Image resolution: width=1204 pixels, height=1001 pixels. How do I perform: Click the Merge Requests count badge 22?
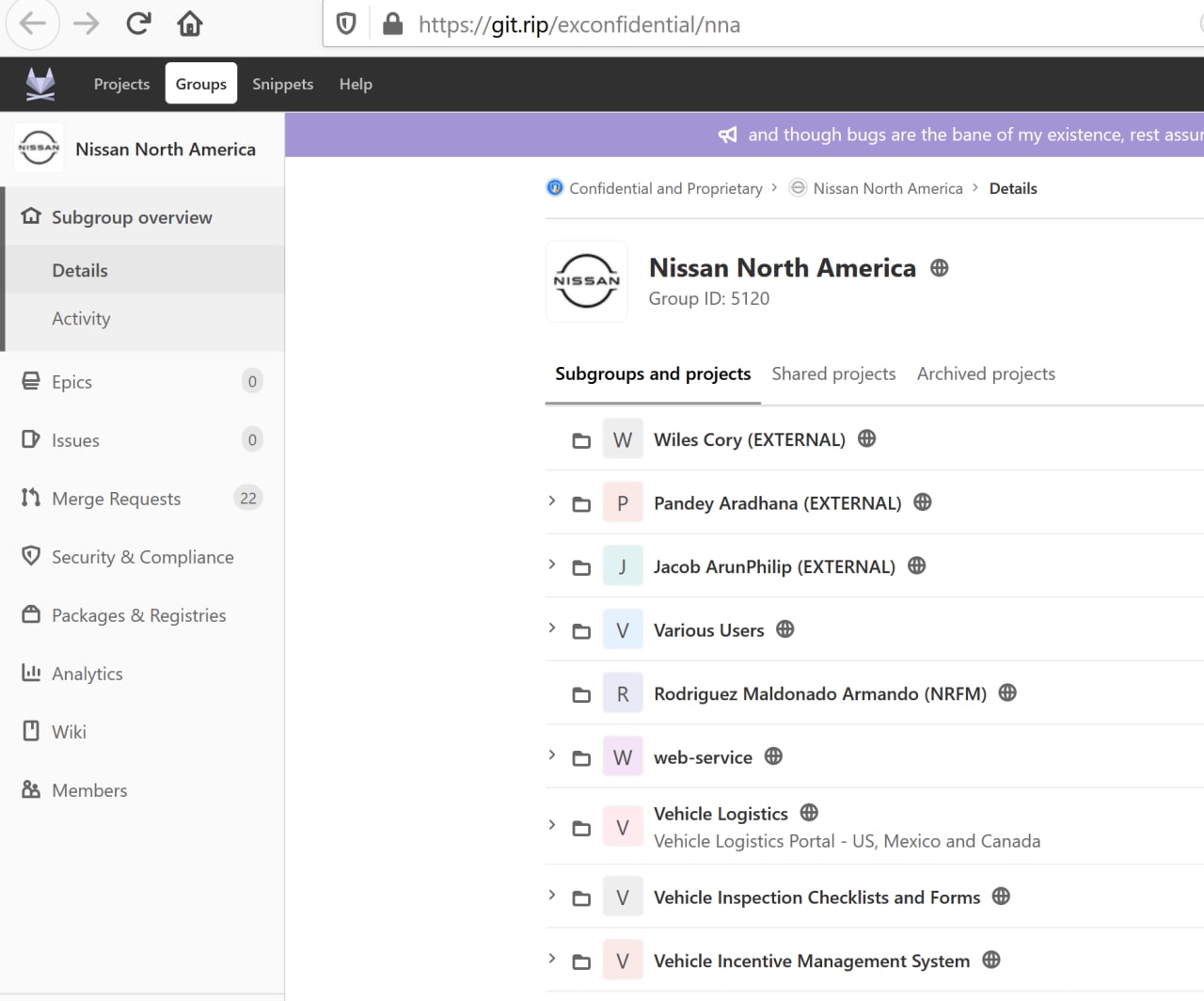[248, 499]
